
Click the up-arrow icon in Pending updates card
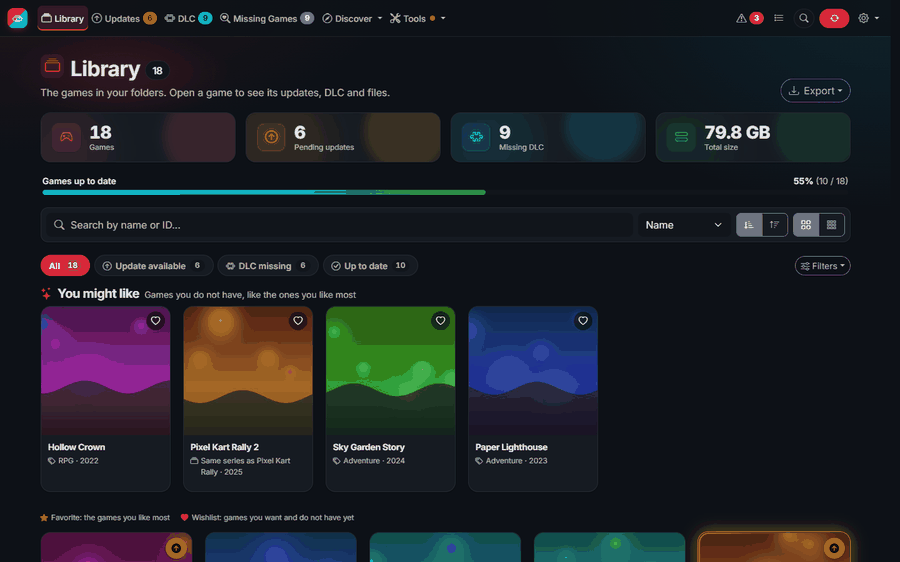[x=271, y=137]
